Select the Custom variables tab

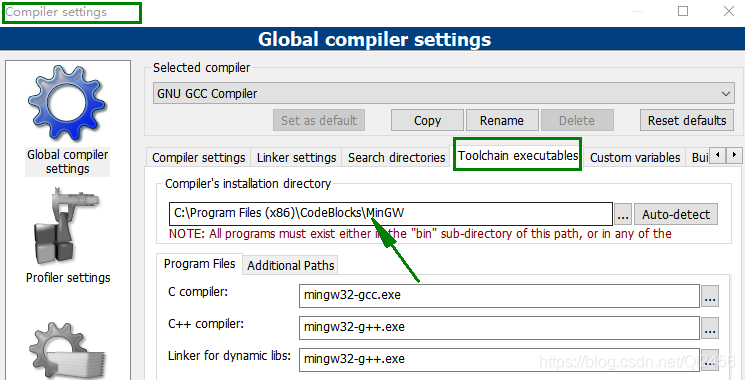pyautogui.click(x=635, y=158)
